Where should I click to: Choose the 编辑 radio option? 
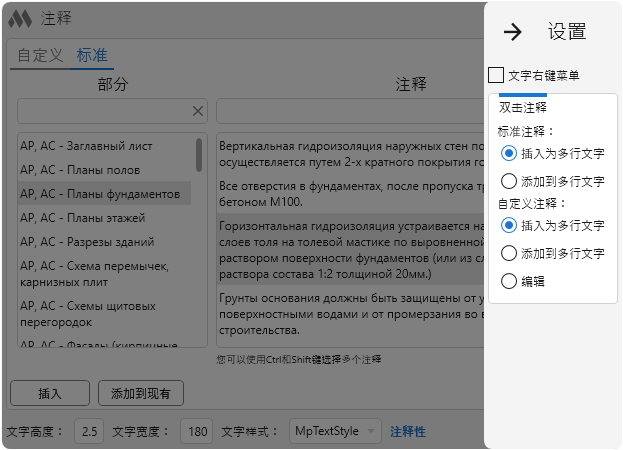pos(509,281)
